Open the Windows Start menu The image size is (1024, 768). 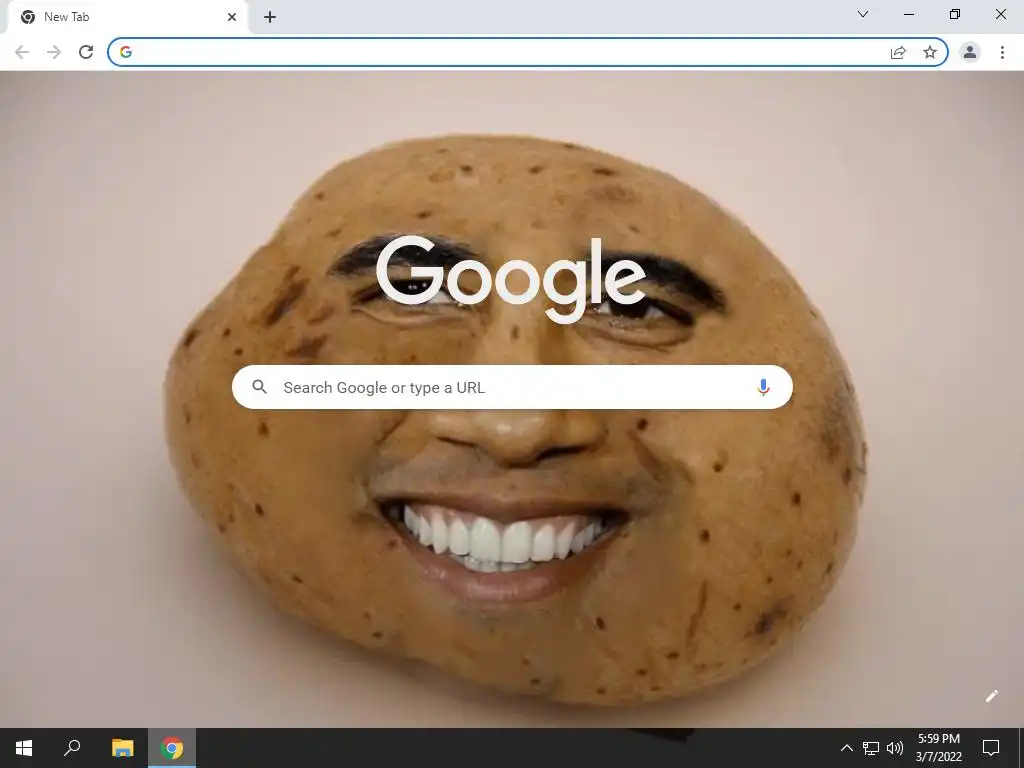(x=24, y=748)
